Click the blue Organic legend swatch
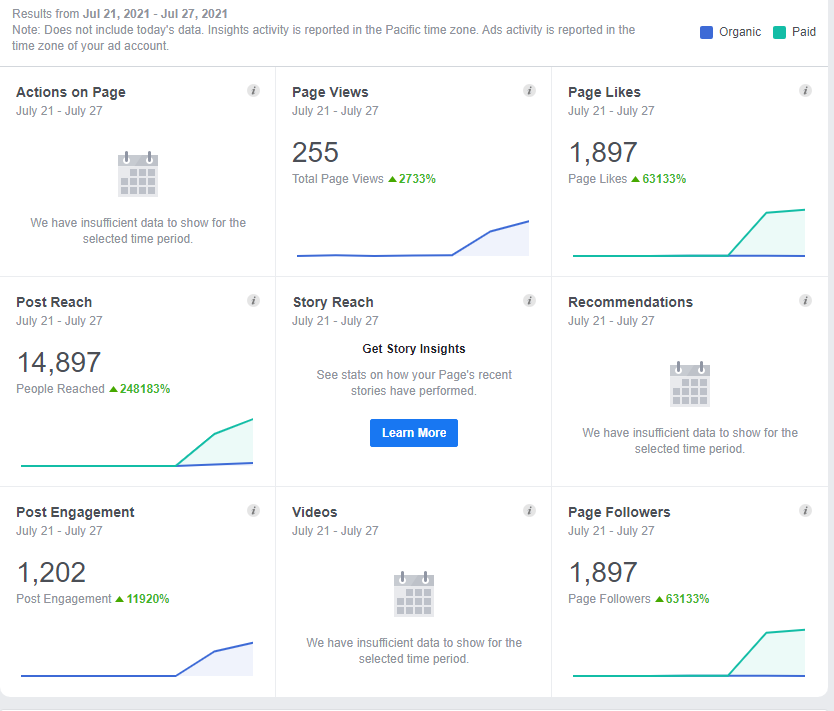 706,32
